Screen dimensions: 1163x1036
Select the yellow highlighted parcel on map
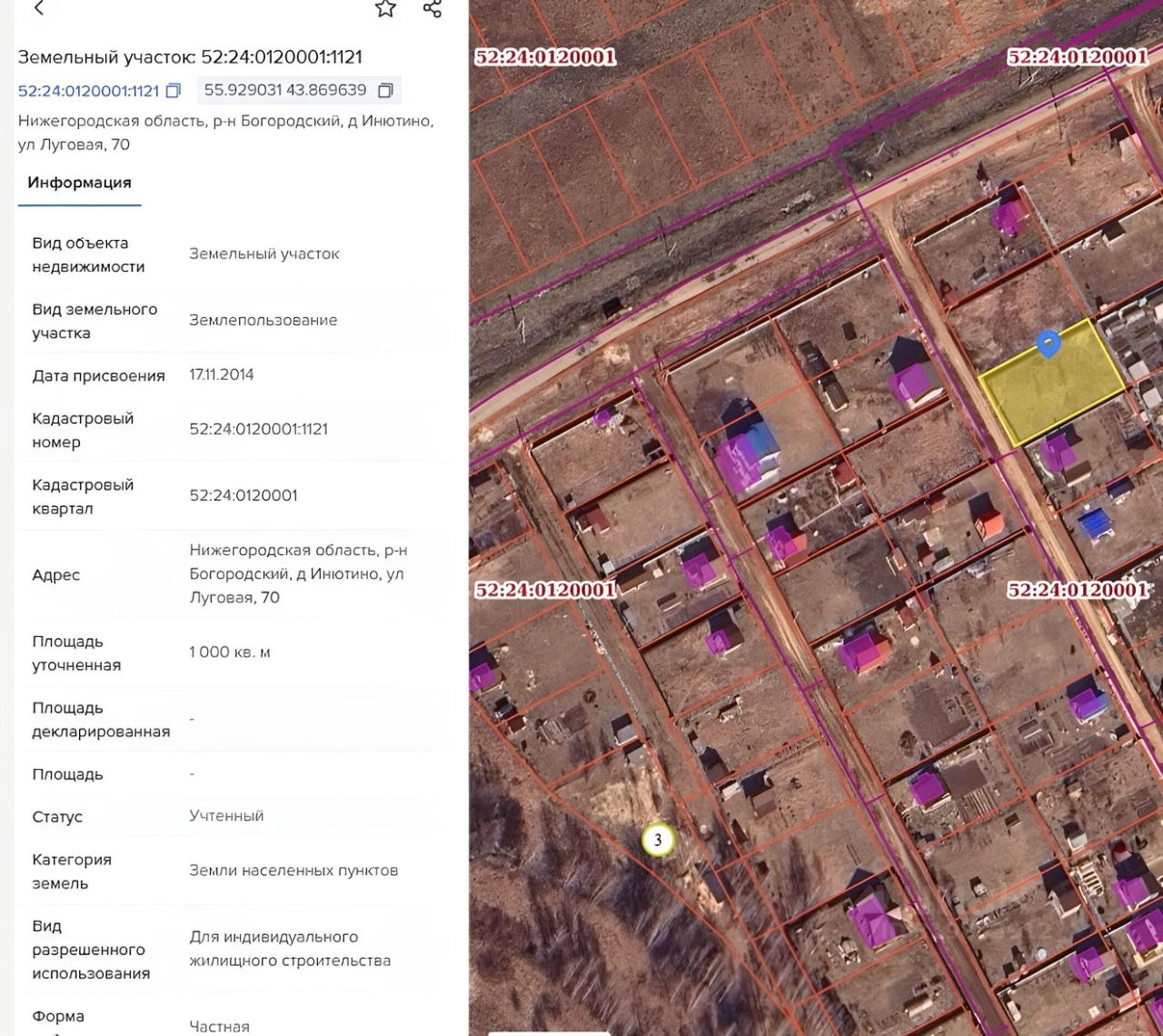[x=1051, y=384]
